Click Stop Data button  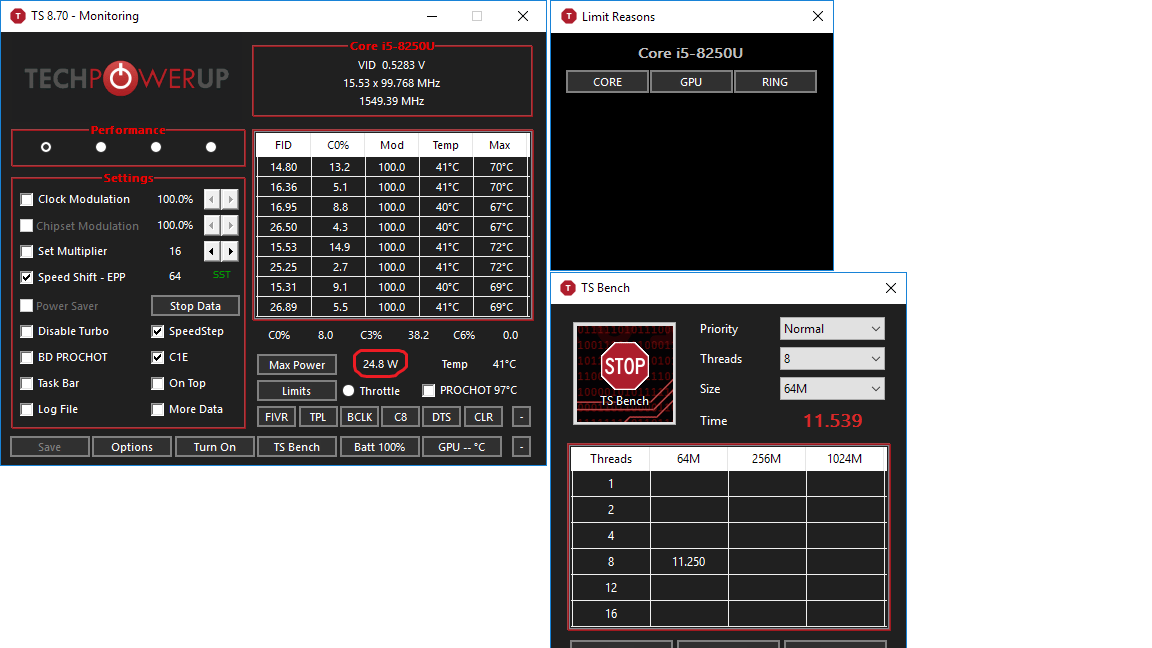pyautogui.click(x=195, y=306)
